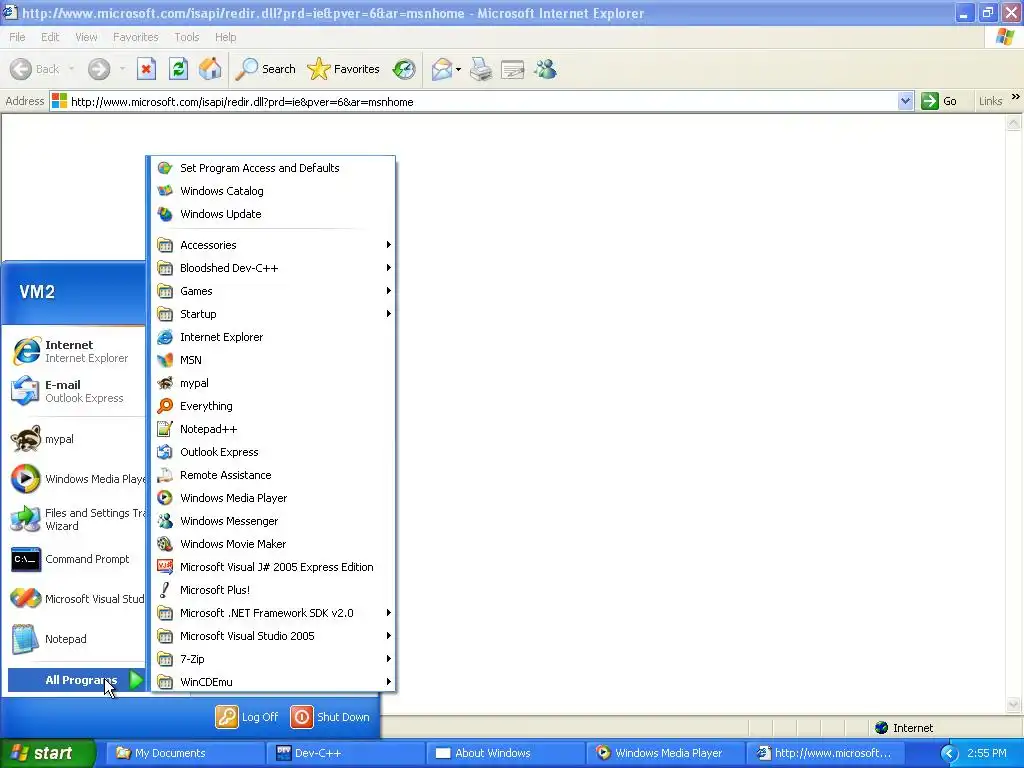
Task: Click the Refresh icon in IE toolbar
Action: [x=178, y=69]
